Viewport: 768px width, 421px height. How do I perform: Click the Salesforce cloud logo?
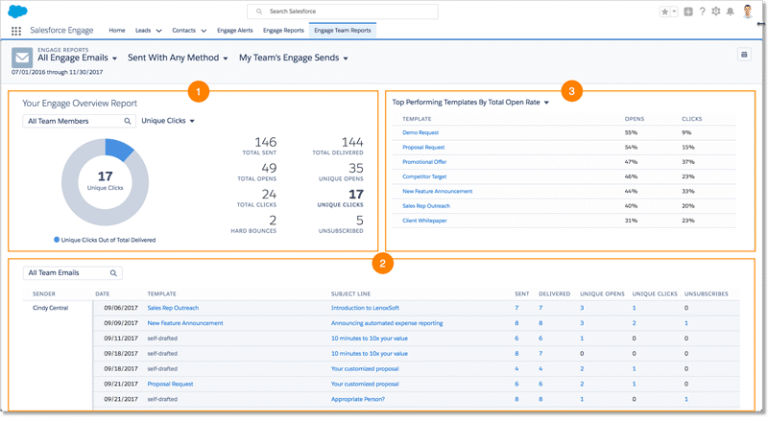click(x=18, y=11)
